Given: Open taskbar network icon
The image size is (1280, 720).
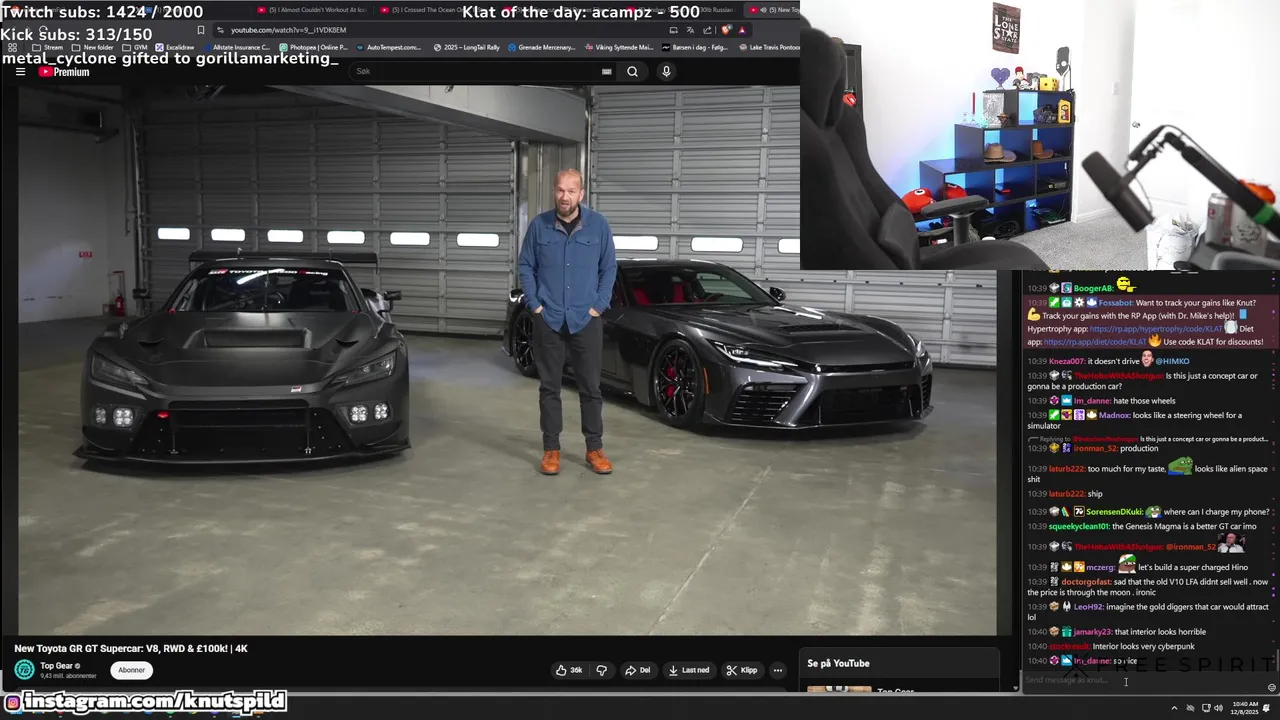Looking at the screenshot, I should (x=1205, y=708).
